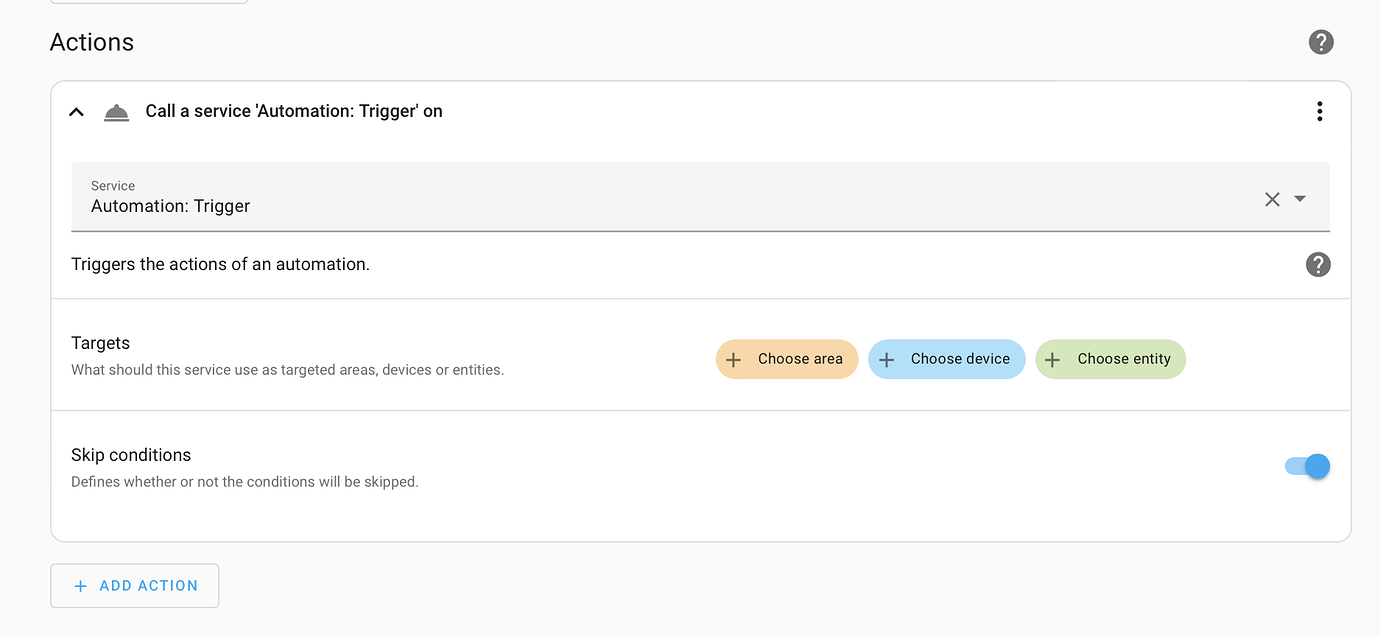Collapse the 'Automation: Trigger' action card
The width and height of the screenshot is (1380, 636).
click(76, 112)
